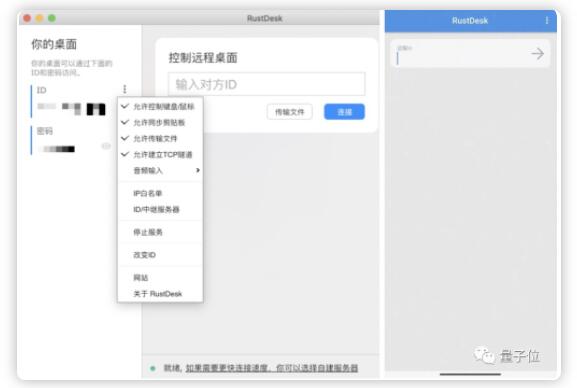
Task: Maximize RustDesk window with green button
Action: [52, 18]
